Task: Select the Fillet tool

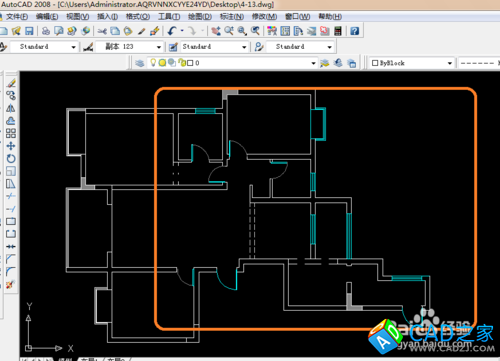Action: coord(11,272)
